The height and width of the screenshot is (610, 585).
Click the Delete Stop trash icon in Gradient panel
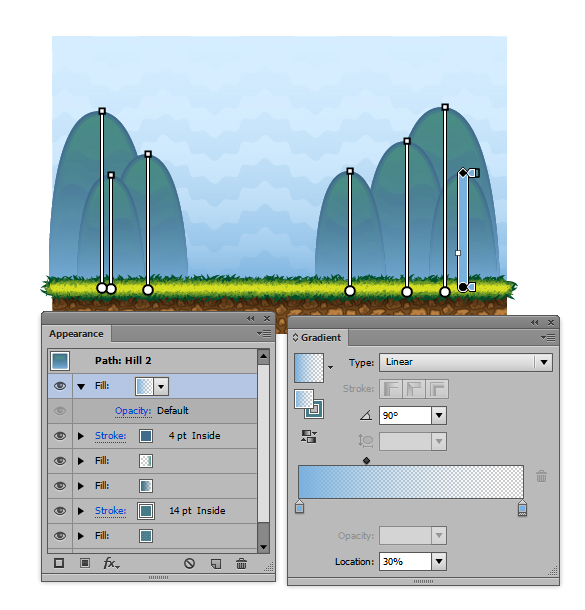click(x=541, y=476)
